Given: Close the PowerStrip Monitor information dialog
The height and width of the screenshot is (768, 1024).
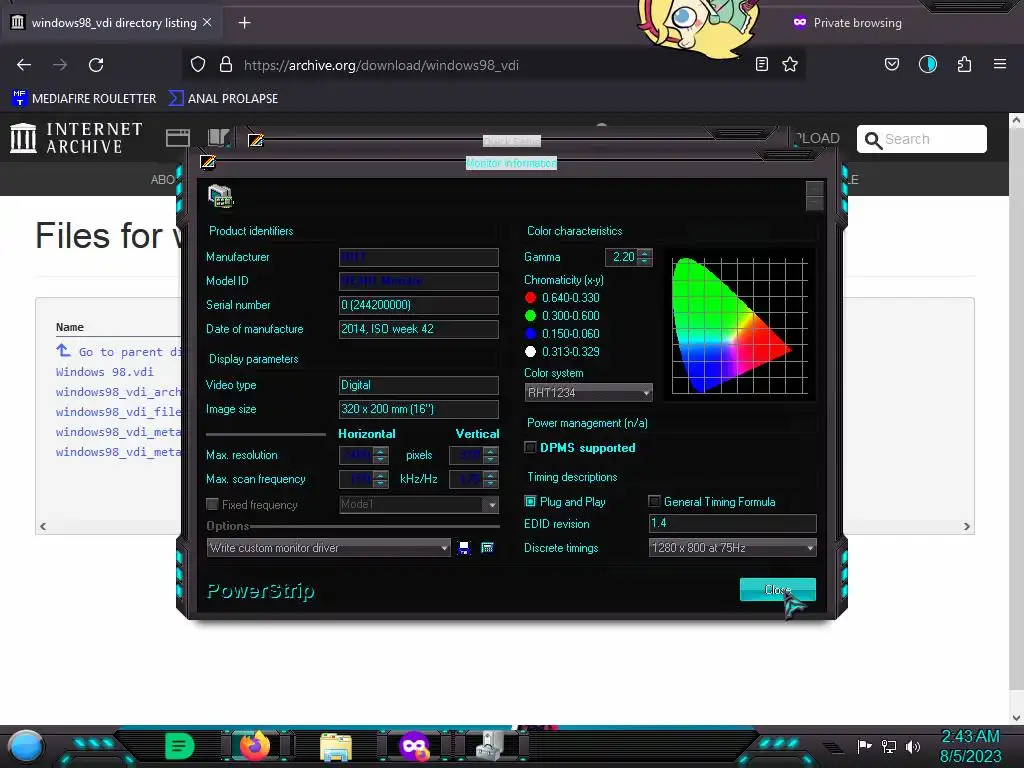Looking at the screenshot, I should click(x=778, y=590).
